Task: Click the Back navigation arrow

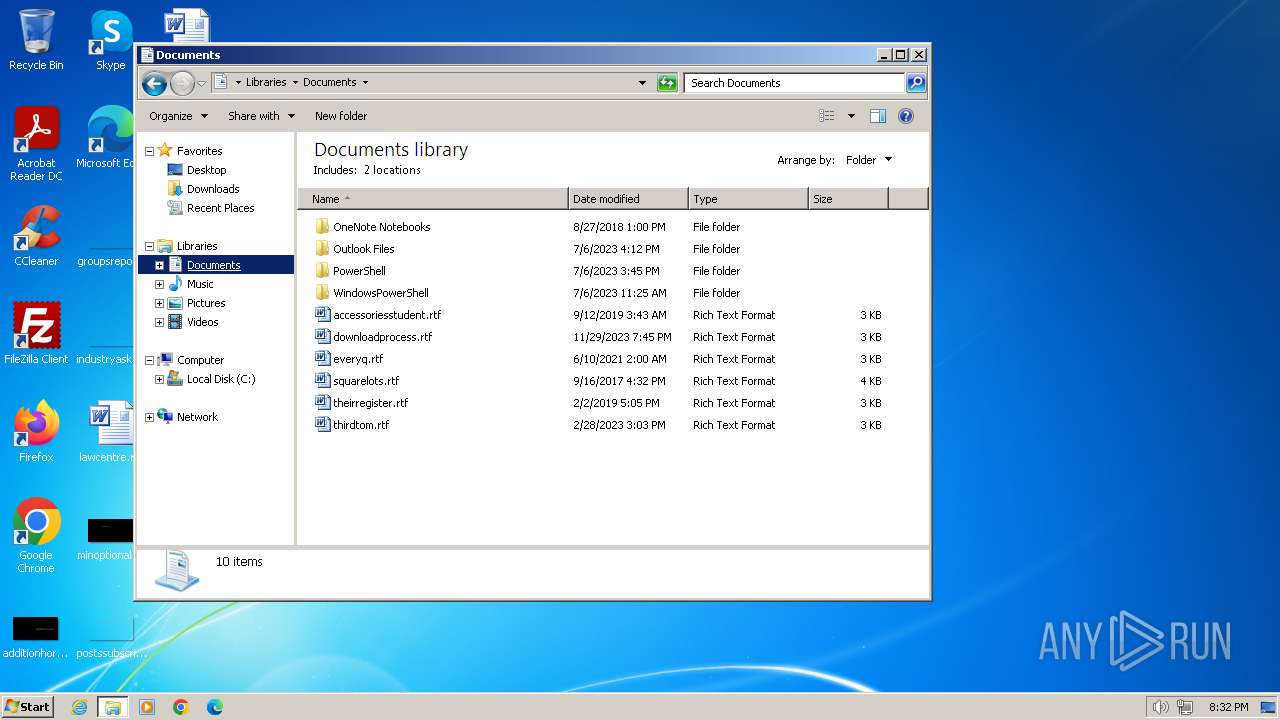Action: (154, 83)
